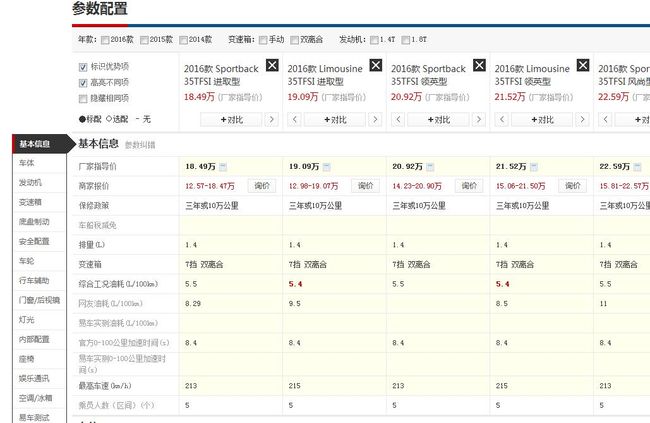Toggle 2016款 year filter checkbox
The width and height of the screenshot is (650, 423).
[x=105, y=40]
